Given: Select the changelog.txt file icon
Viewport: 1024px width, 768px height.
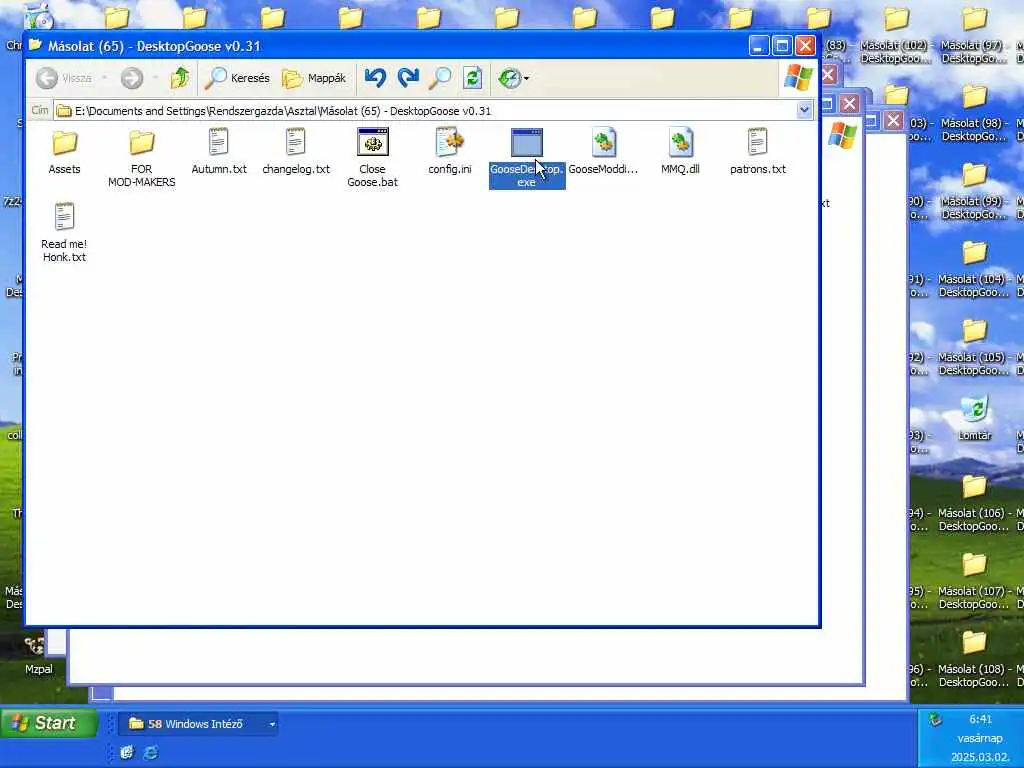Looking at the screenshot, I should click(296, 152).
